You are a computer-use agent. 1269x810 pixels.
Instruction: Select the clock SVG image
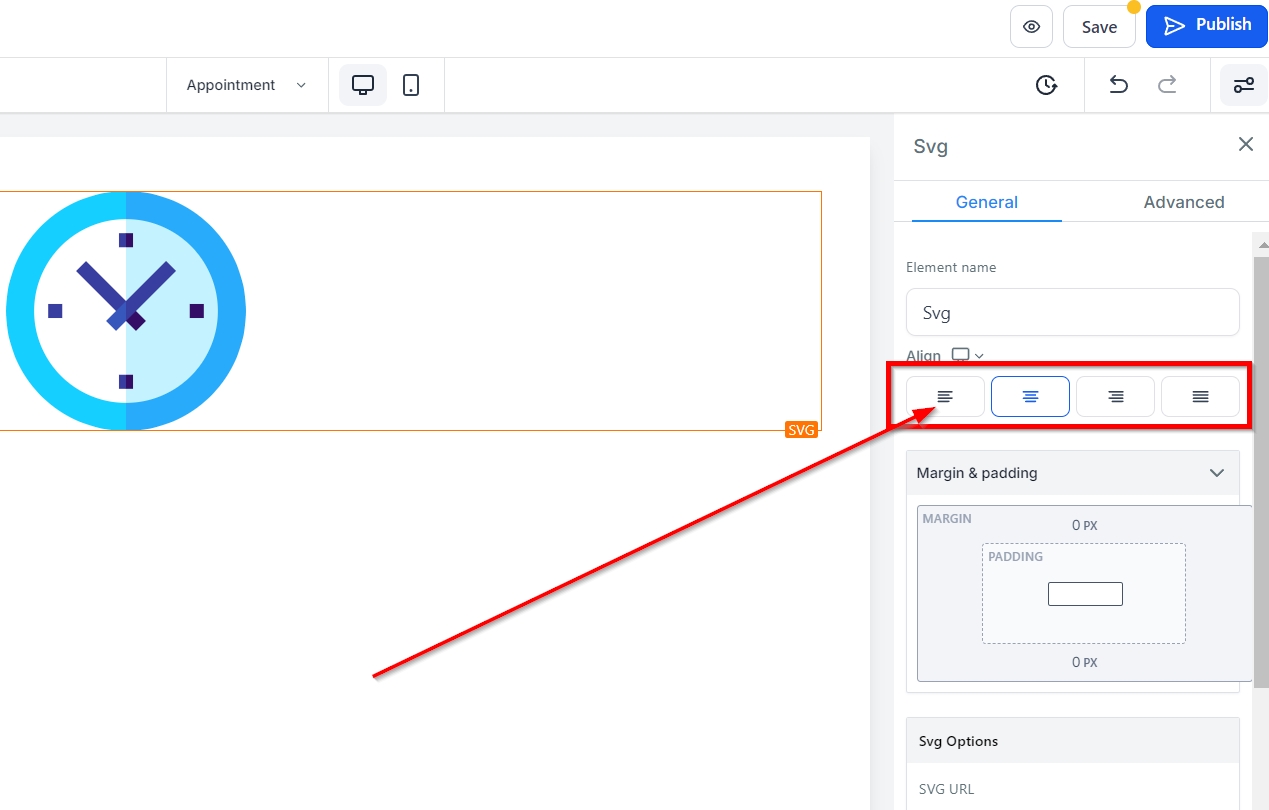coord(126,311)
